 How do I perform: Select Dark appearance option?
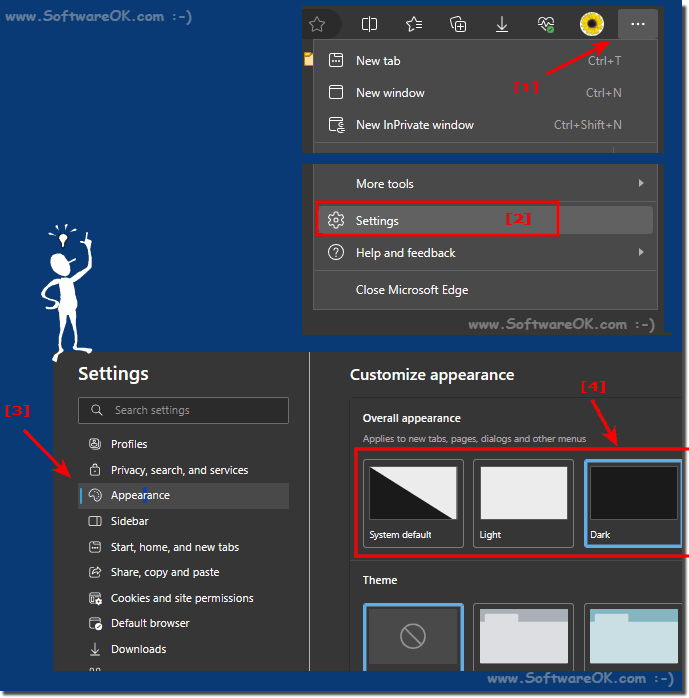coord(633,503)
